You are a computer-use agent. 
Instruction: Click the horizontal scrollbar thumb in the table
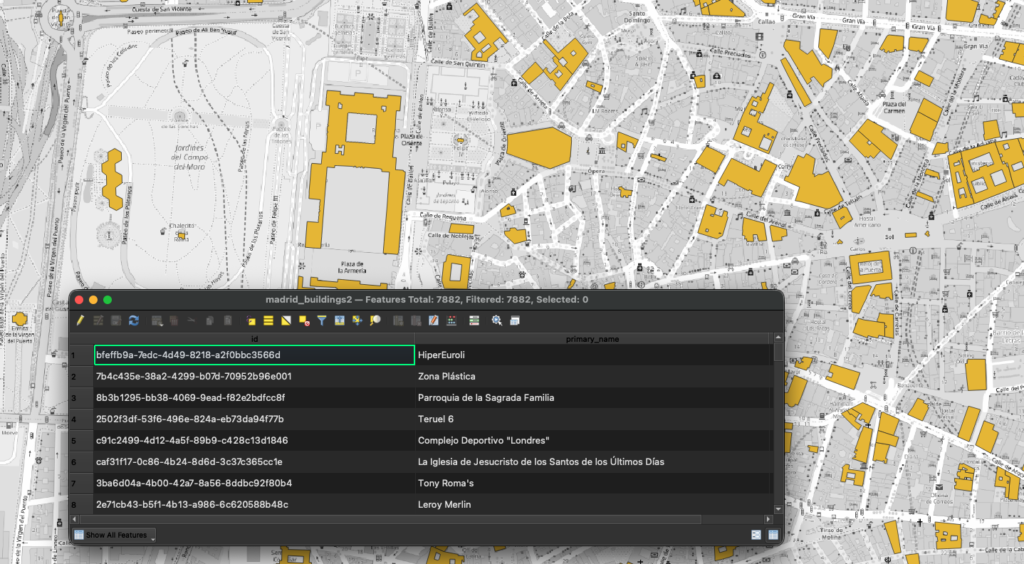point(391,520)
